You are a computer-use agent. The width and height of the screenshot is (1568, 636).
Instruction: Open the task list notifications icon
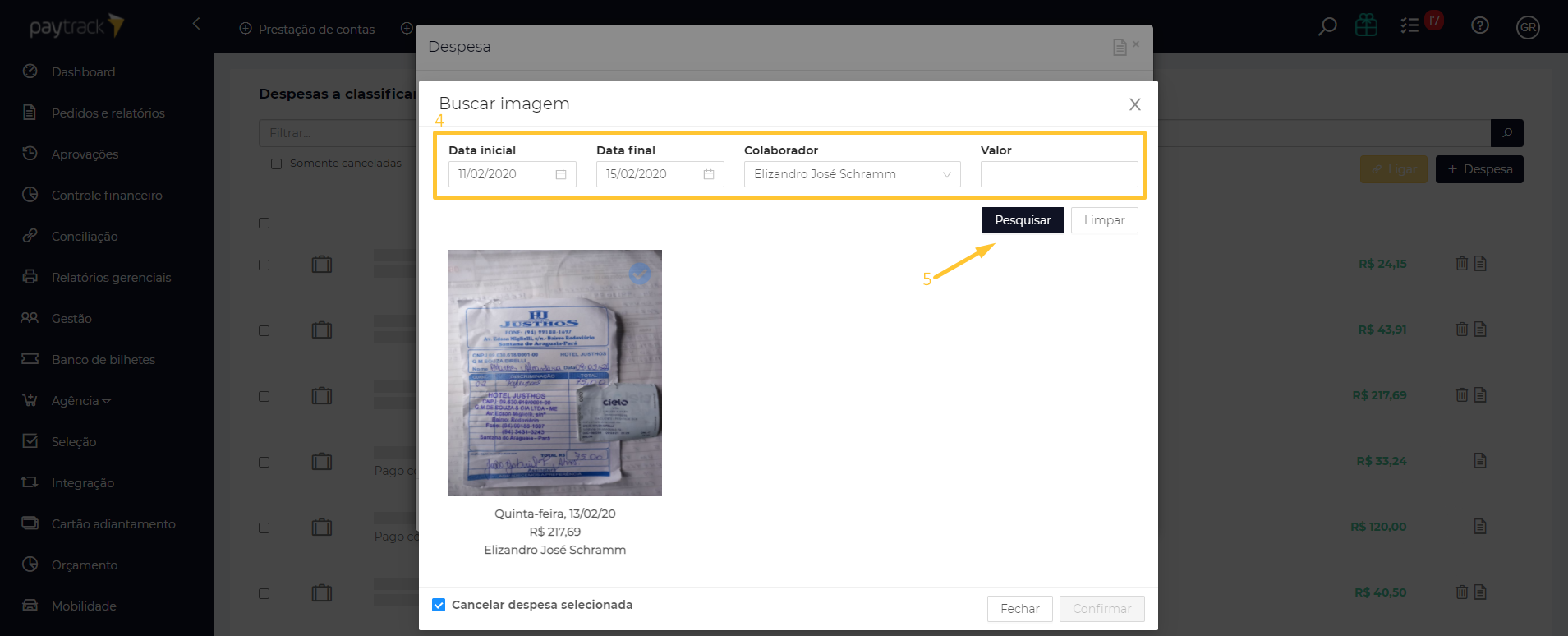click(1409, 26)
